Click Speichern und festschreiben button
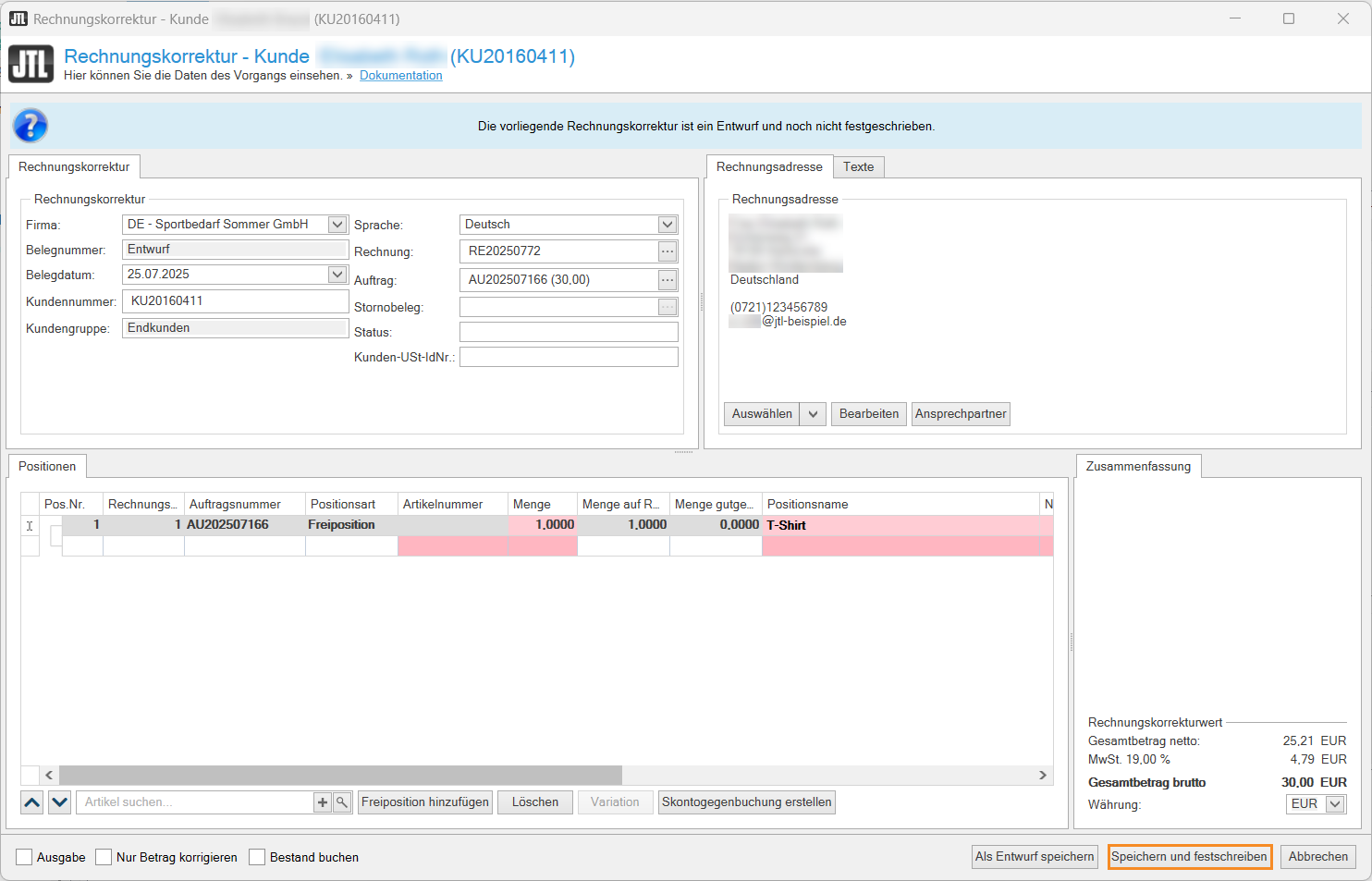Viewport: 1372px width, 881px height. pyautogui.click(x=1189, y=857)
